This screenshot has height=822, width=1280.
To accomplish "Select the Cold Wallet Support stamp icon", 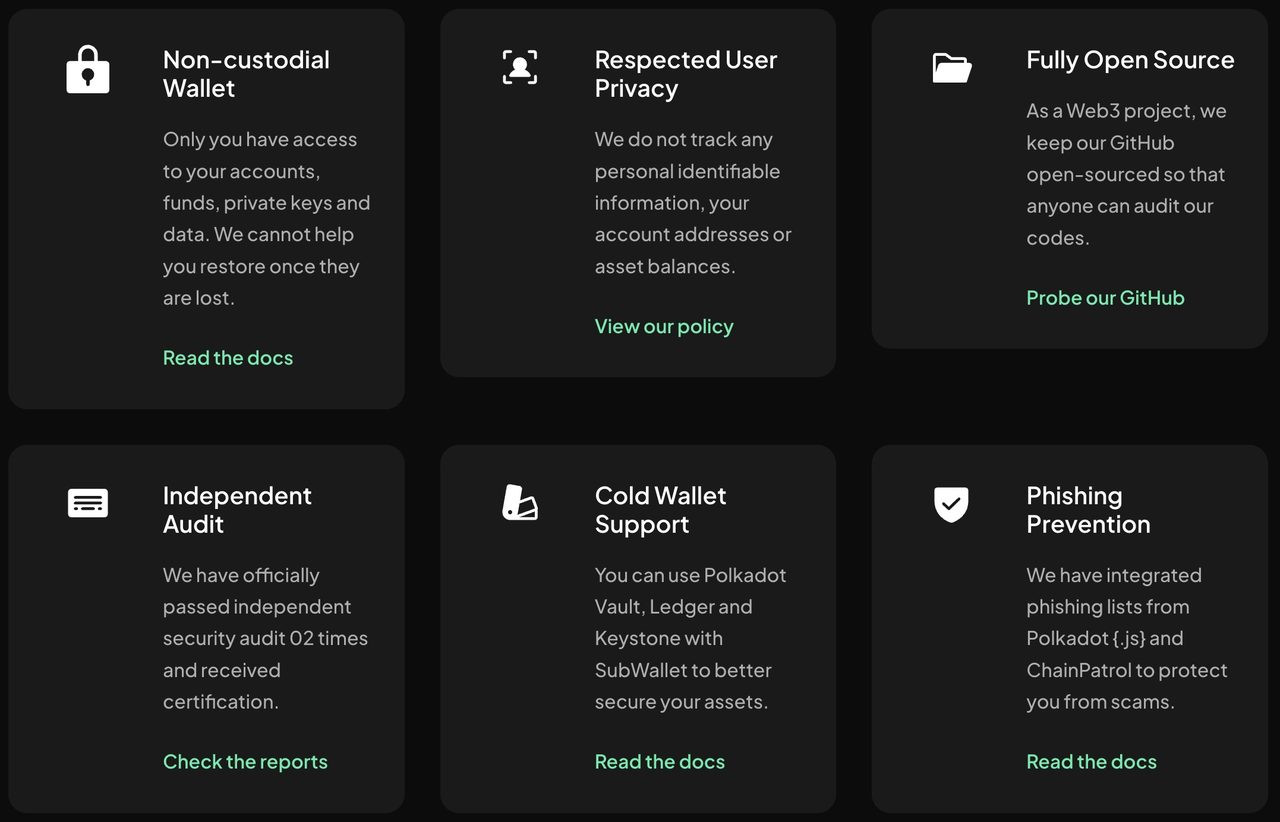I will (520, 503).
